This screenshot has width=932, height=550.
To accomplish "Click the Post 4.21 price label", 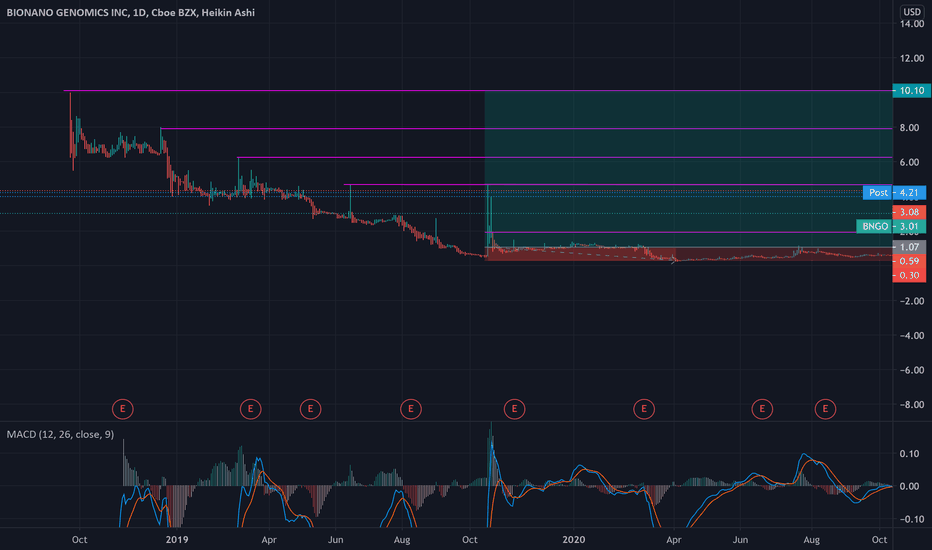I will coord(895,193).
